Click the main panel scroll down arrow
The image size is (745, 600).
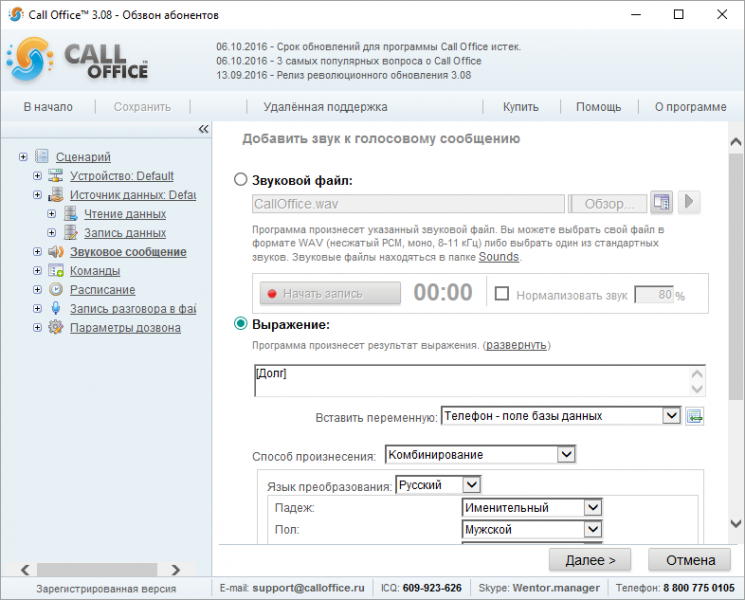point(735,524)
